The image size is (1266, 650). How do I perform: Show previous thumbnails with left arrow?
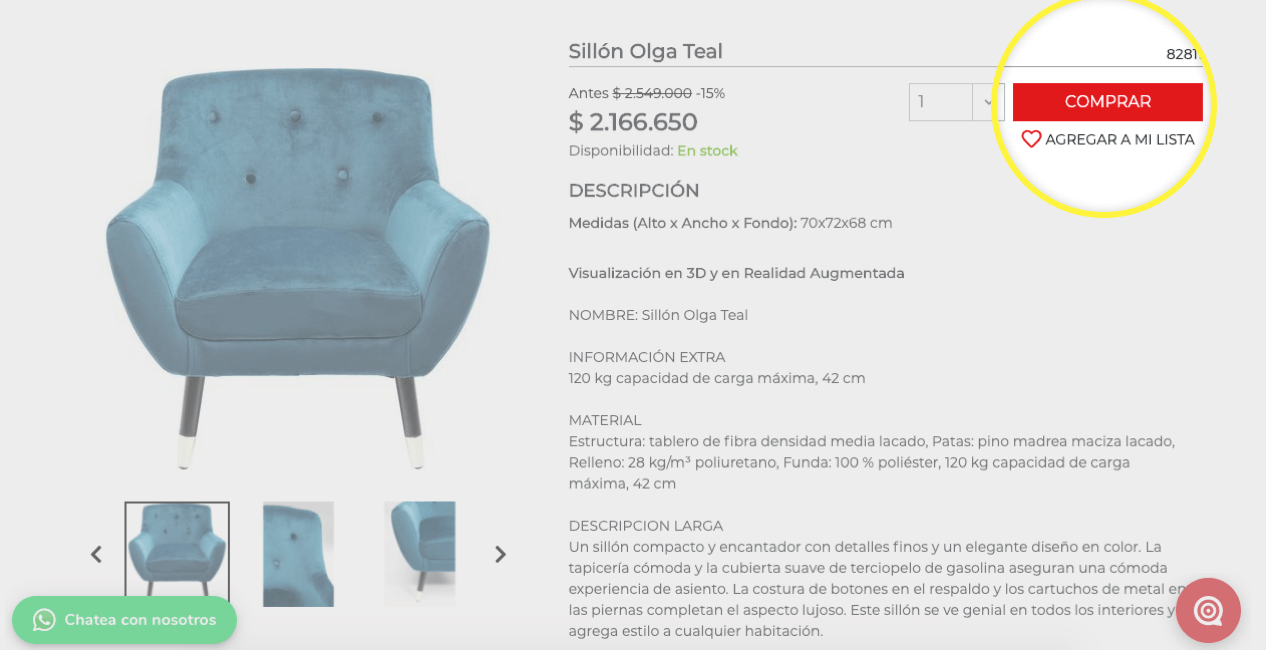96,554
